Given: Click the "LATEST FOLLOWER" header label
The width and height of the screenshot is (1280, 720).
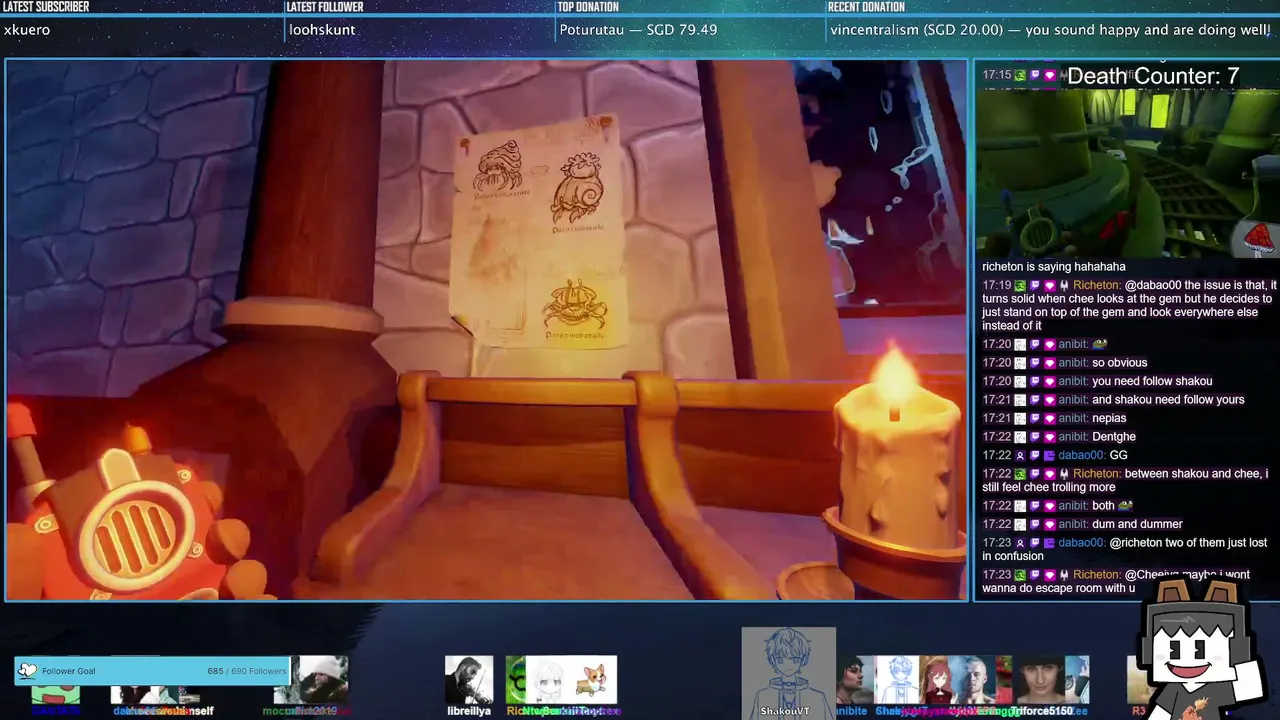Looking at the screenshot, I should point(324,7).
